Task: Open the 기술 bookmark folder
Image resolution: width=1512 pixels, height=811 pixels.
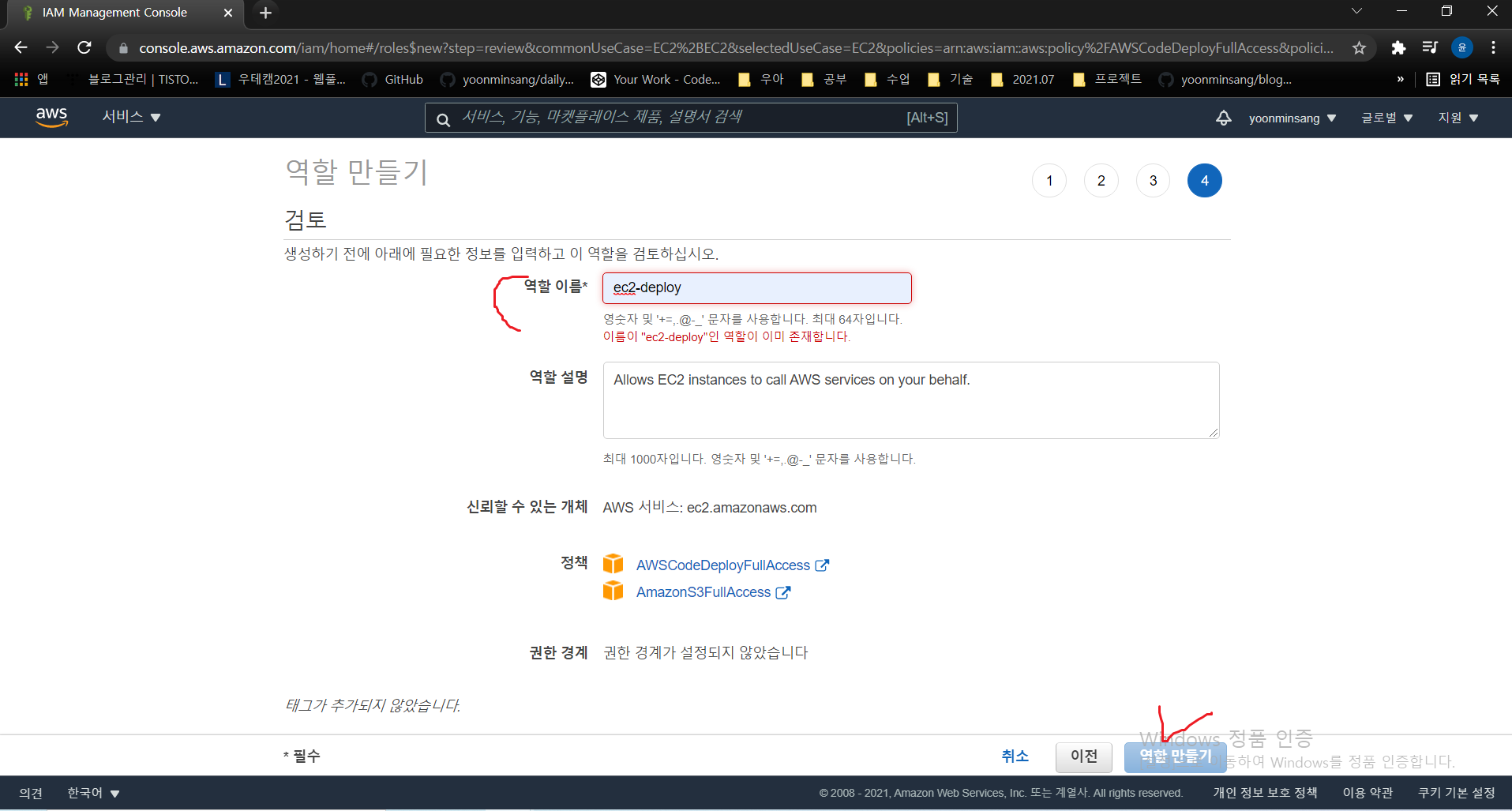Action: coord(950,80)
